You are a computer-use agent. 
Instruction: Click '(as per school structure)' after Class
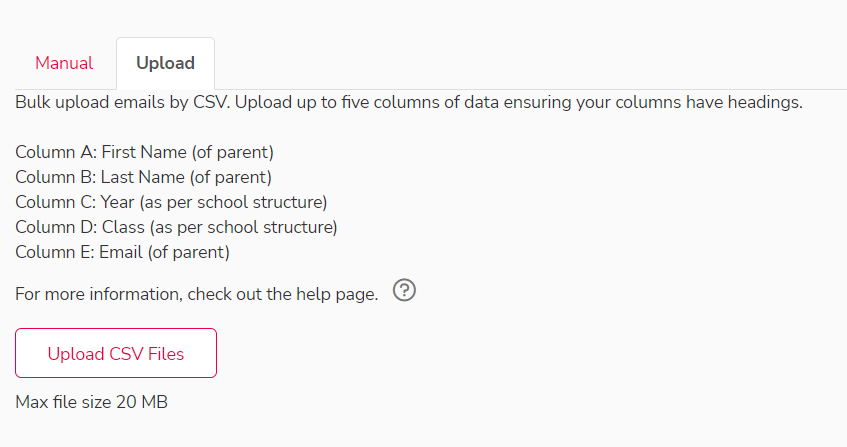point(244,227)
